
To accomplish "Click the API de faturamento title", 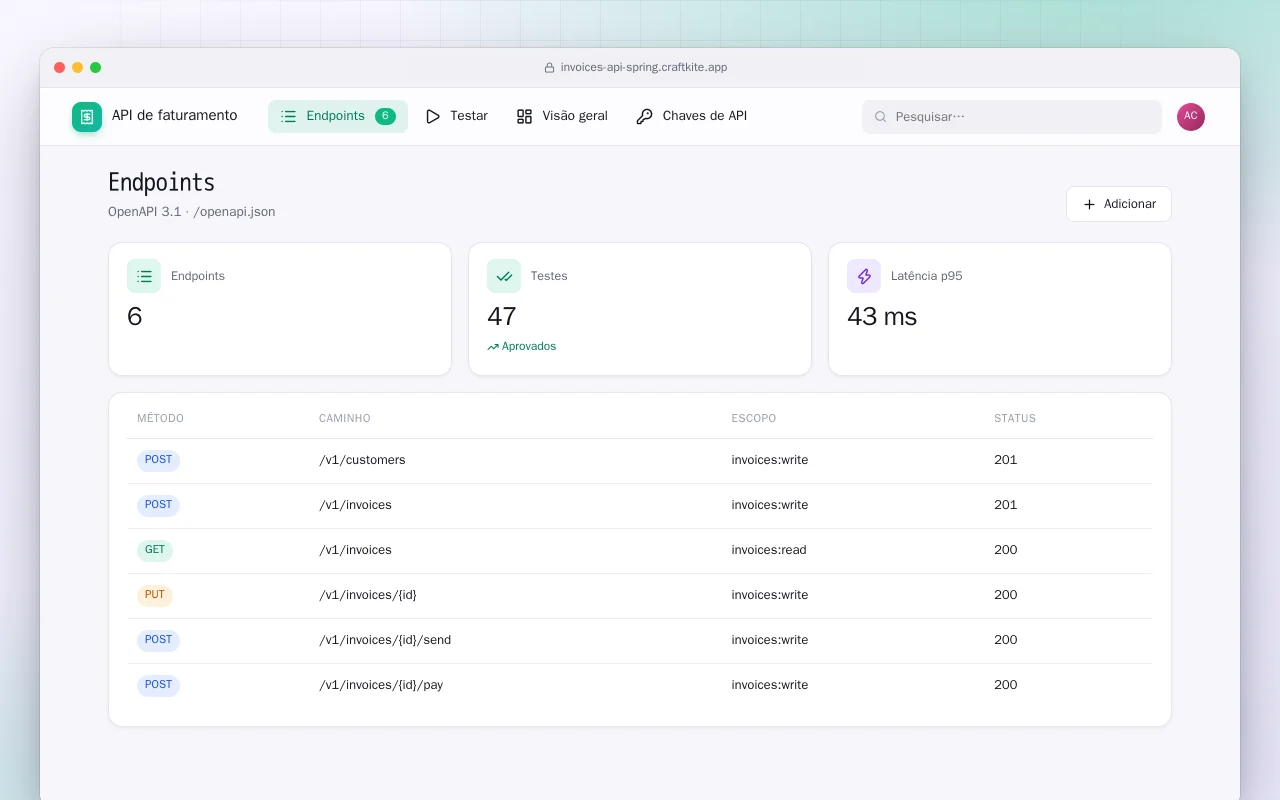I will point(175,116).
